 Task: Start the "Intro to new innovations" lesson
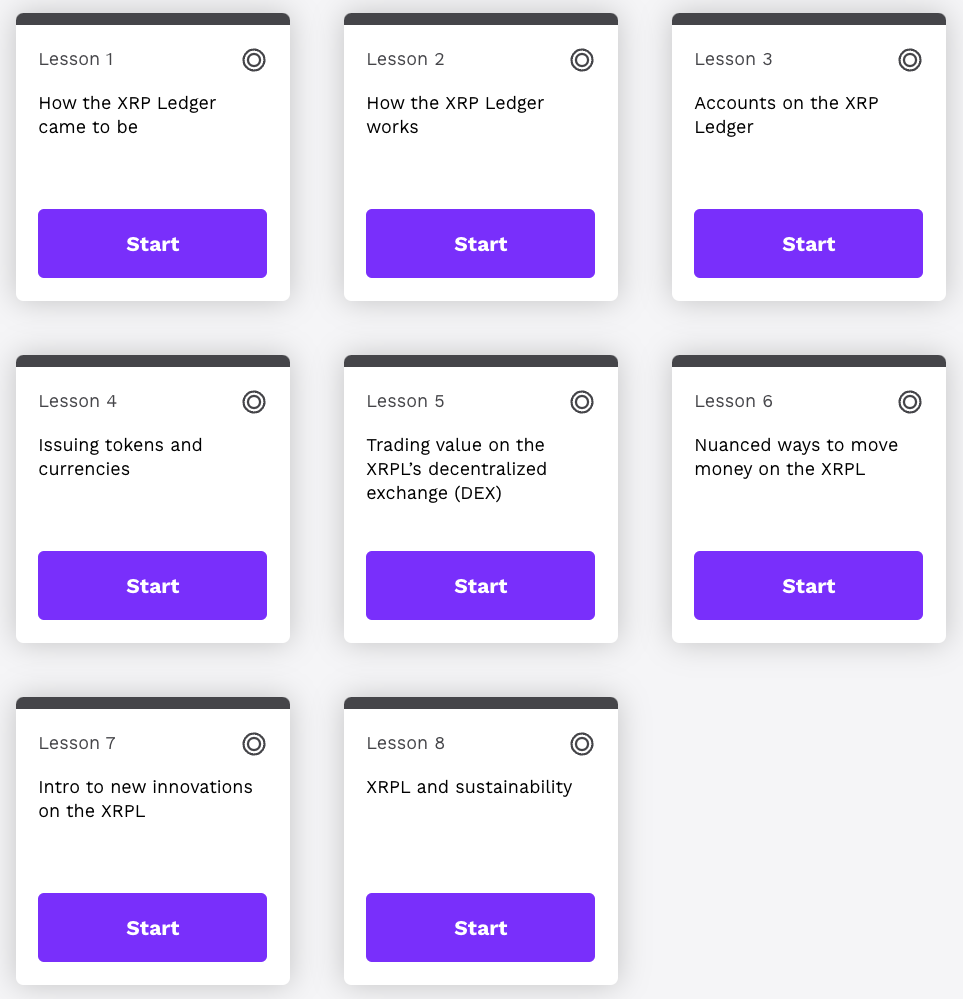click(x=152, y=927)
